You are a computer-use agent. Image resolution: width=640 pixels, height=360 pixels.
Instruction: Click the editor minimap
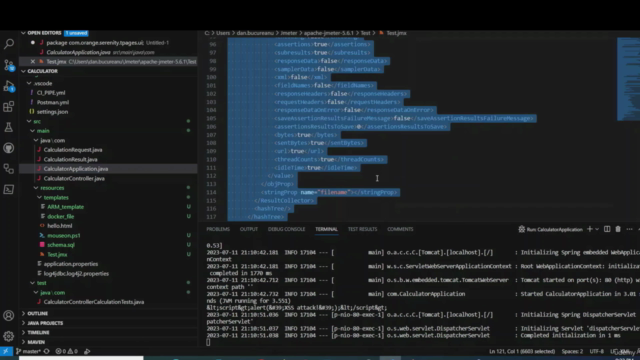(628, 80)
